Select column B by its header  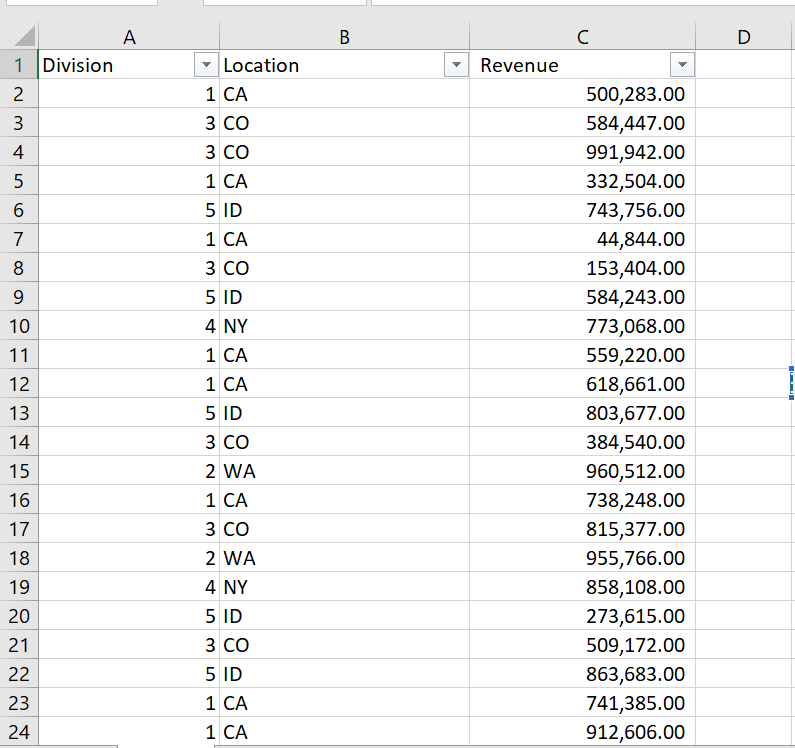(x=344, y=38)
